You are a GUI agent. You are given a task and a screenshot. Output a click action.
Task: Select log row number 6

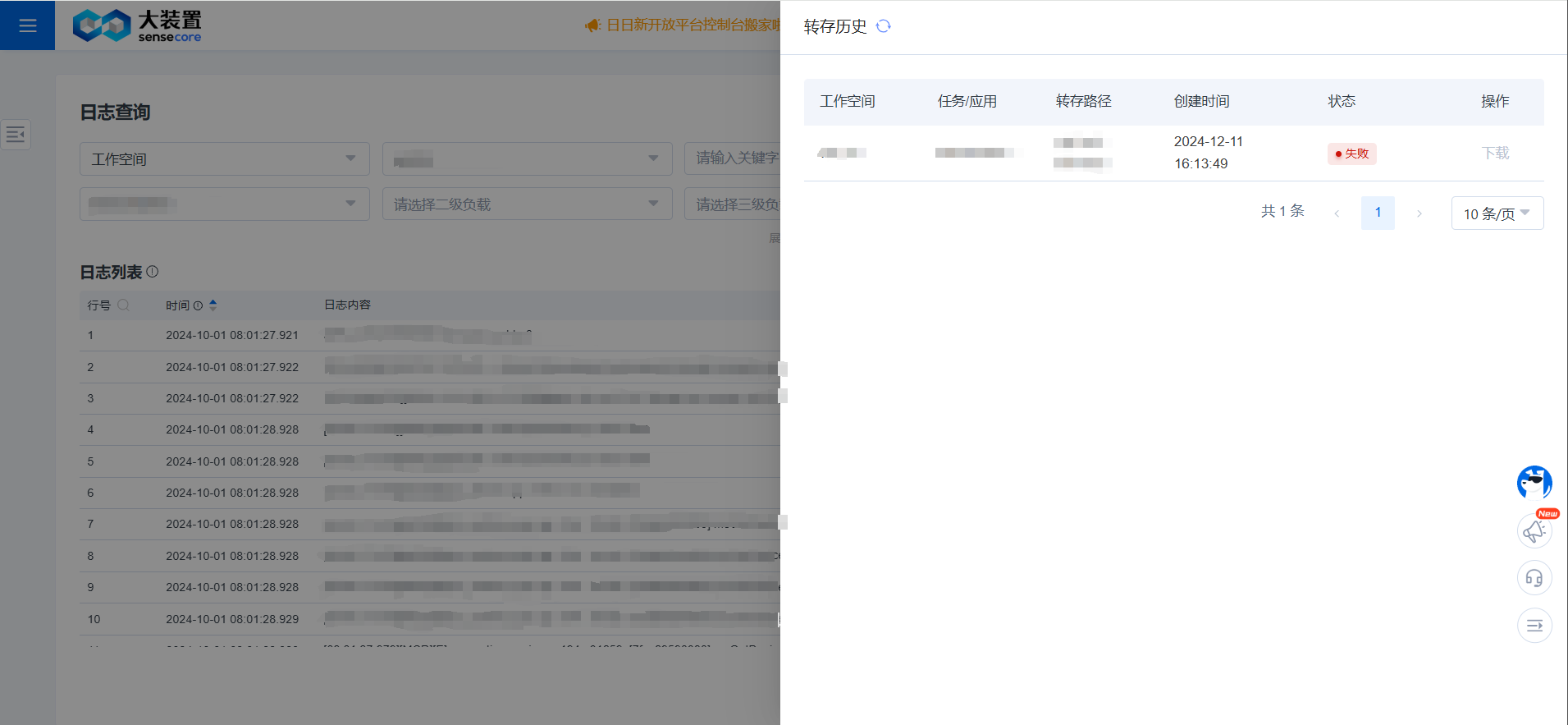pos(430,493)
